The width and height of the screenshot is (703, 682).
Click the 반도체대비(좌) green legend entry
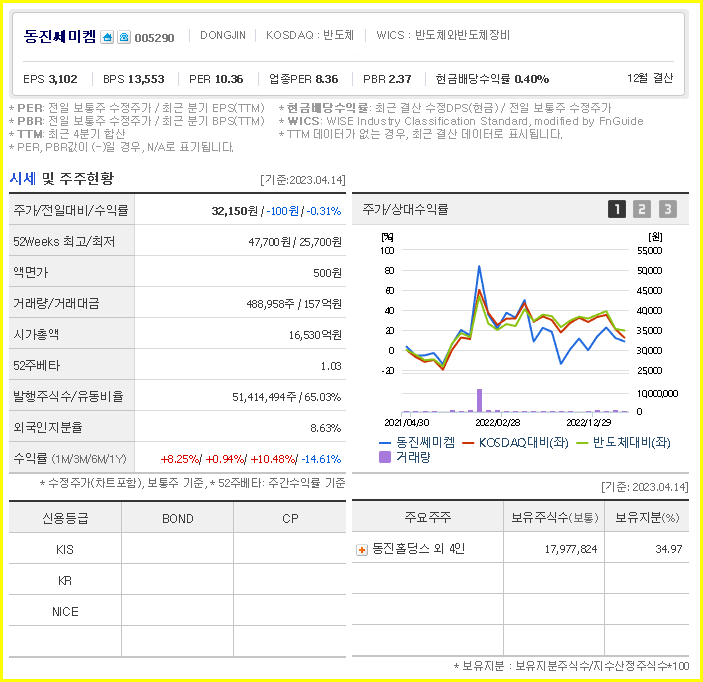pos(623,443)
